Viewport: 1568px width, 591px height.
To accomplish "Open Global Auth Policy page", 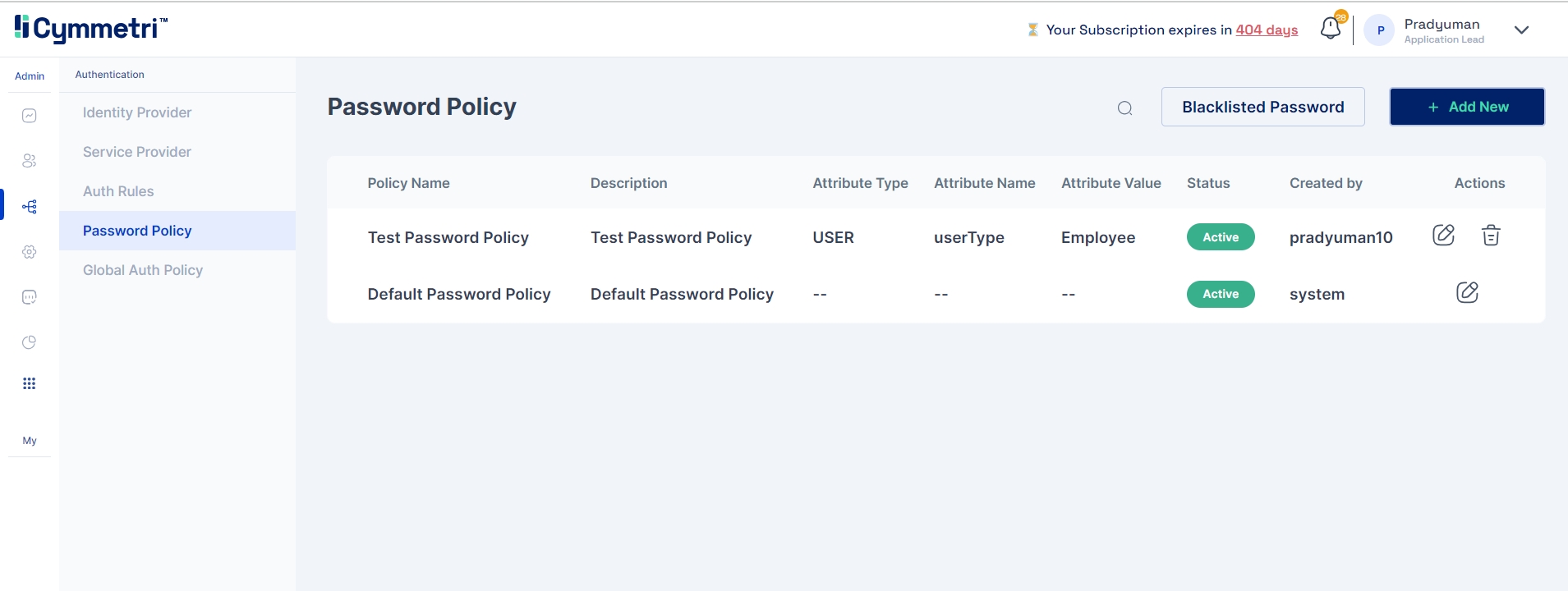I will pos(143,270).
